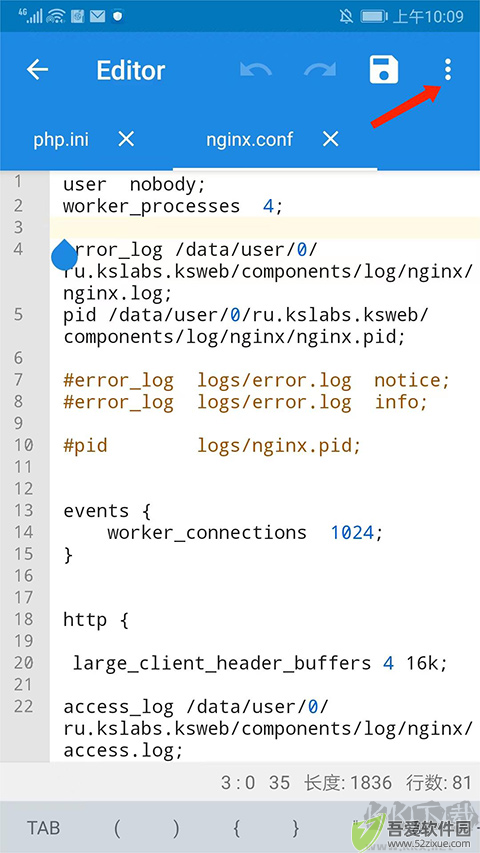Close the php.ini tab
480x853 pixels.
[126, 140]
